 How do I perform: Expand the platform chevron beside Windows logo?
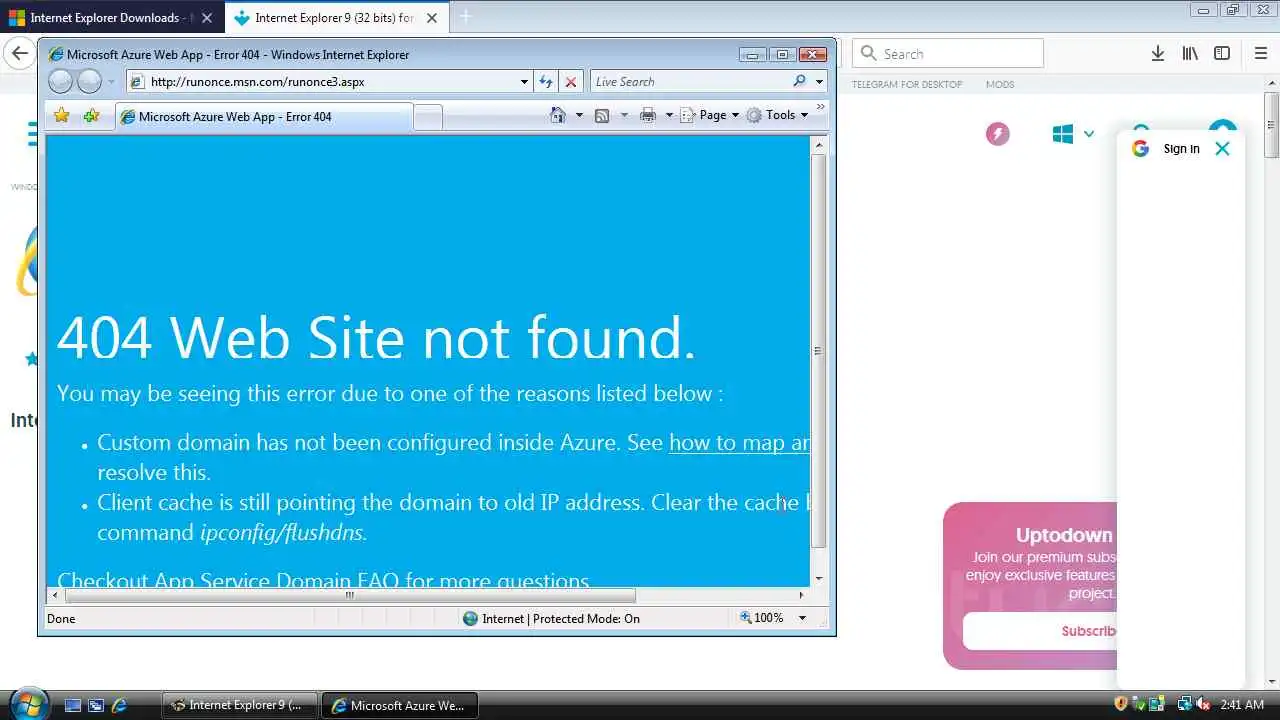[1089, 134]
